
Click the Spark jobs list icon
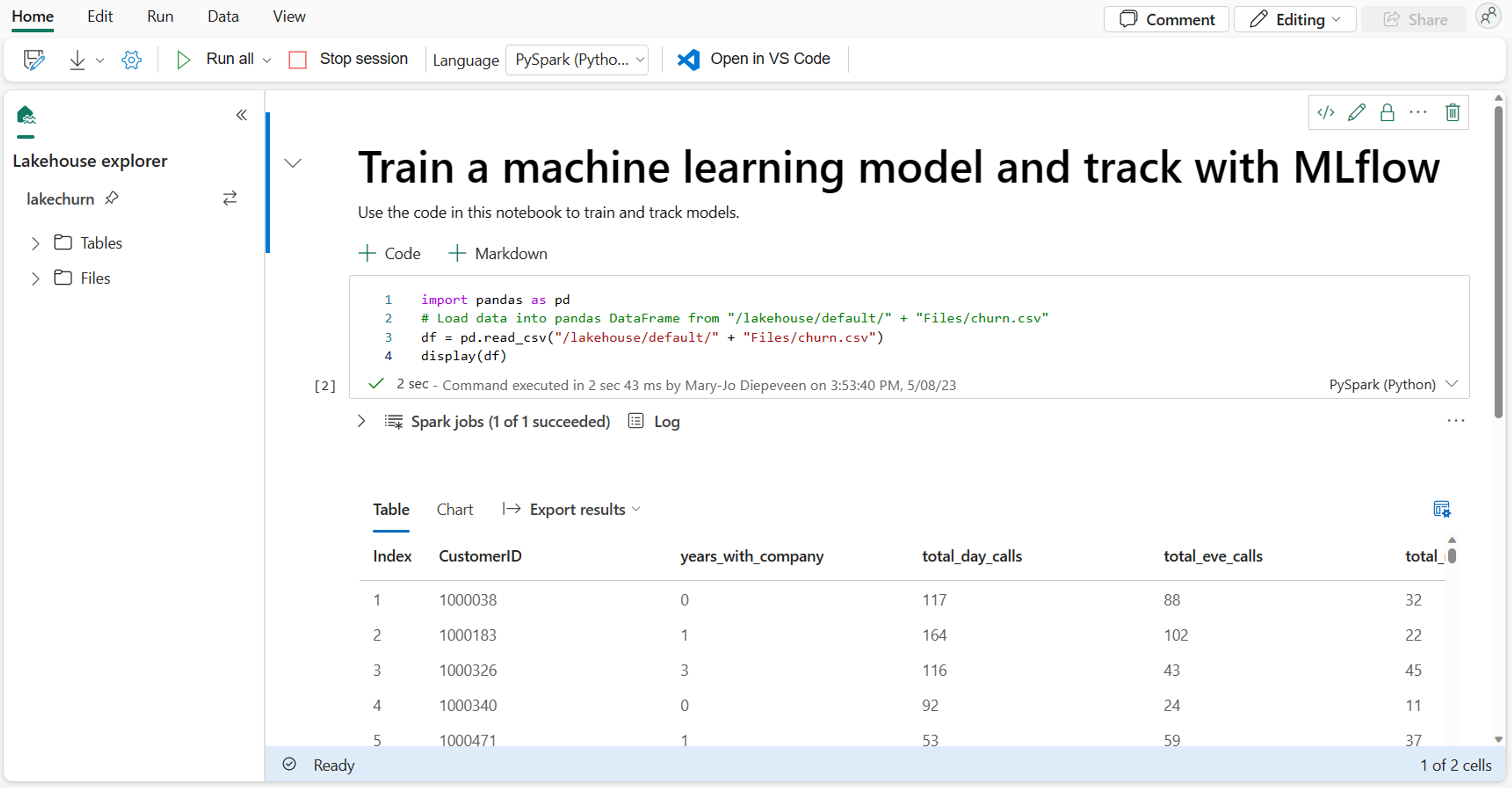pos(393,421)
